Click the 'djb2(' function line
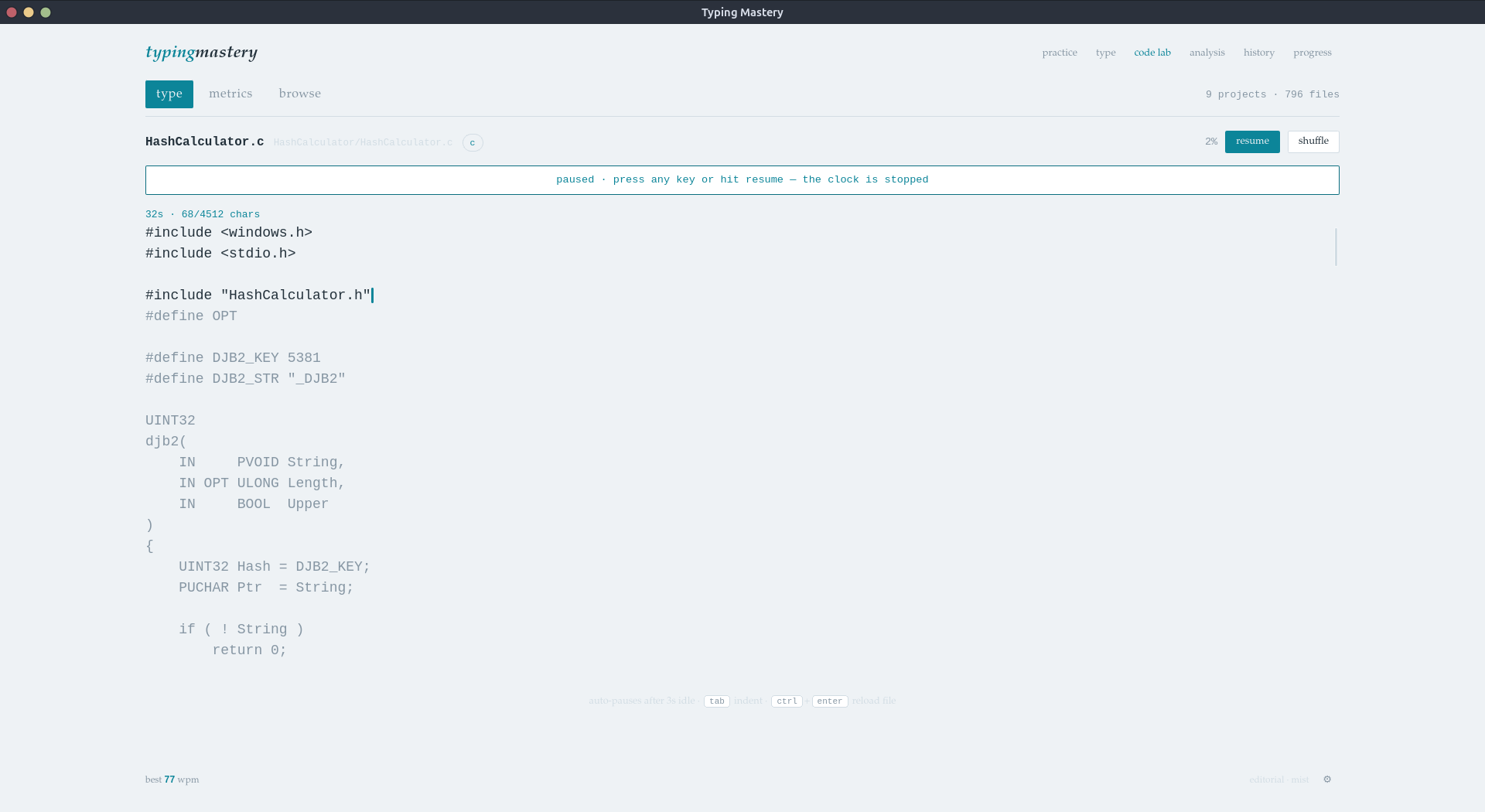 166,442
